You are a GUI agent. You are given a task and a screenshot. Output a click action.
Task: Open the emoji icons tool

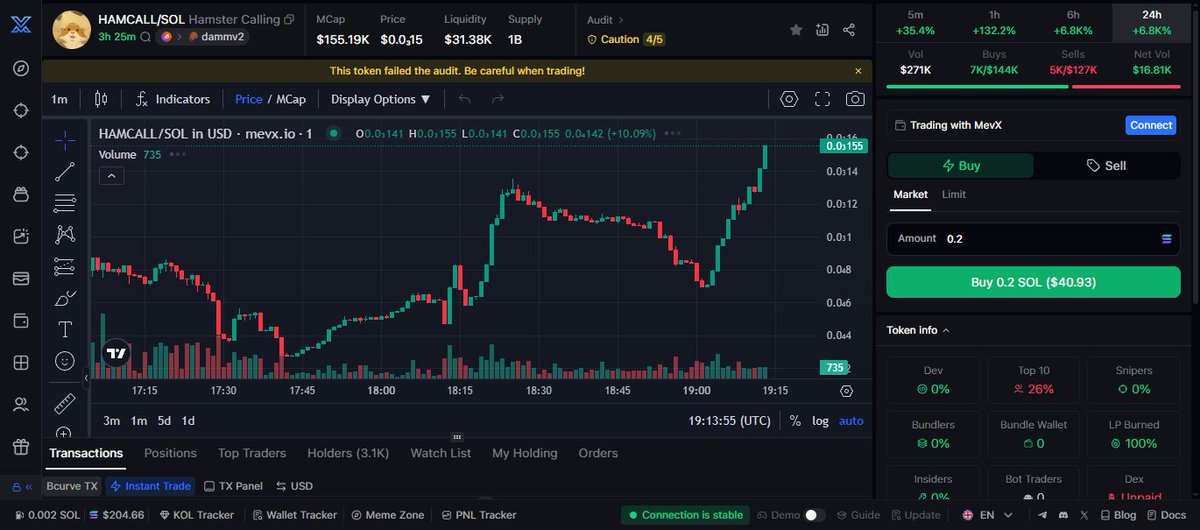65,360
